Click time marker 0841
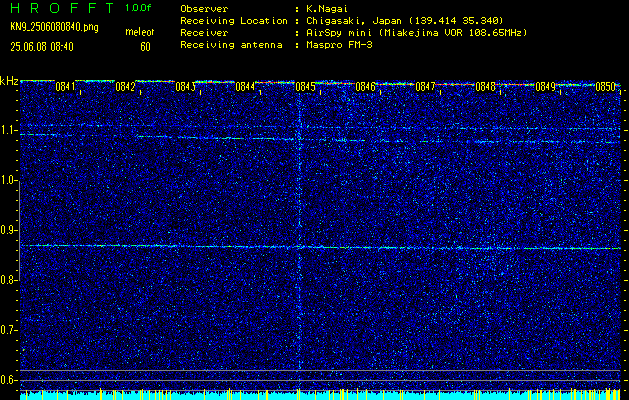629x400 pixels. 65,87
